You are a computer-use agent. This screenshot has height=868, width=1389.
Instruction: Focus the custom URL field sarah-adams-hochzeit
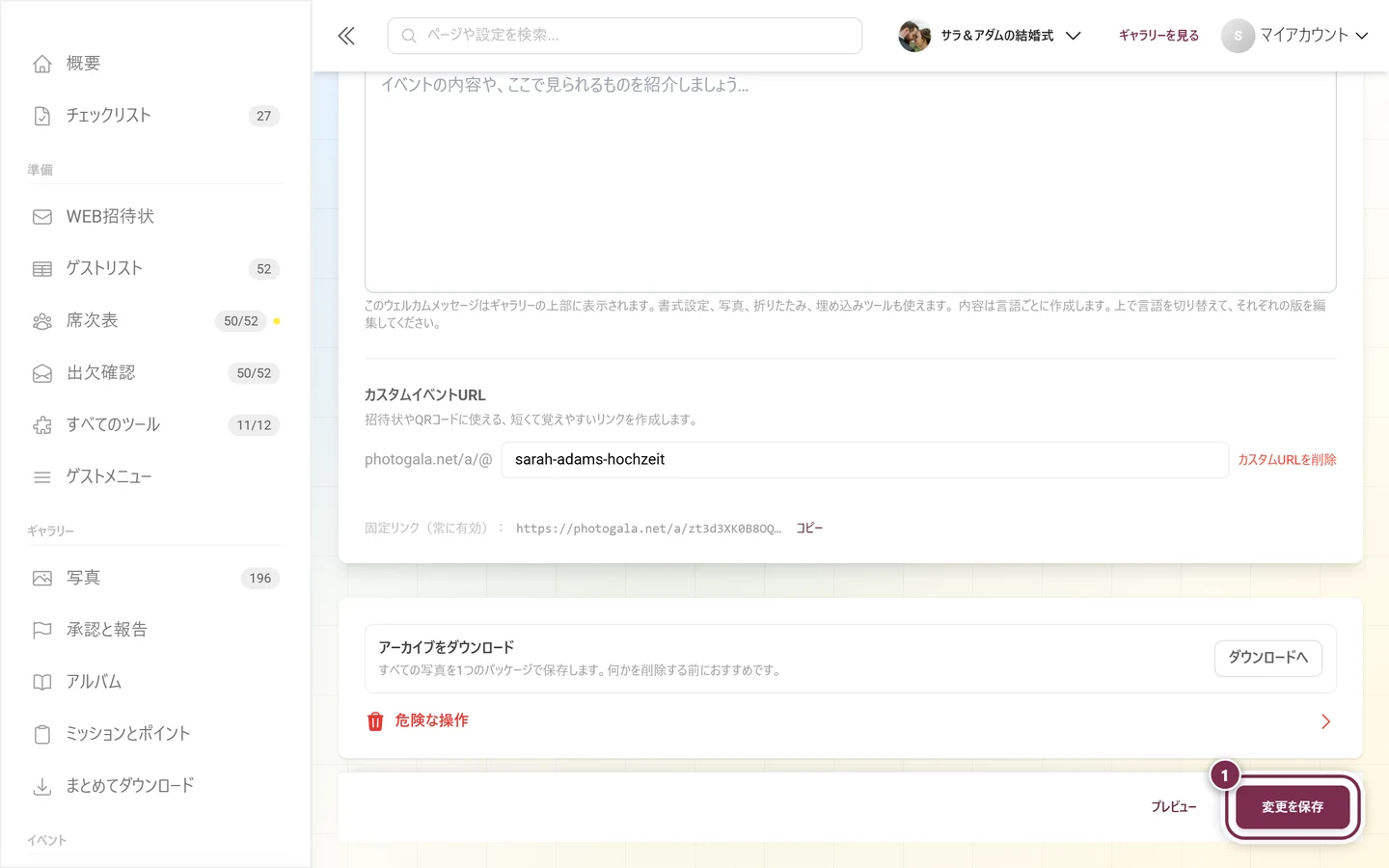coord(865,460)
